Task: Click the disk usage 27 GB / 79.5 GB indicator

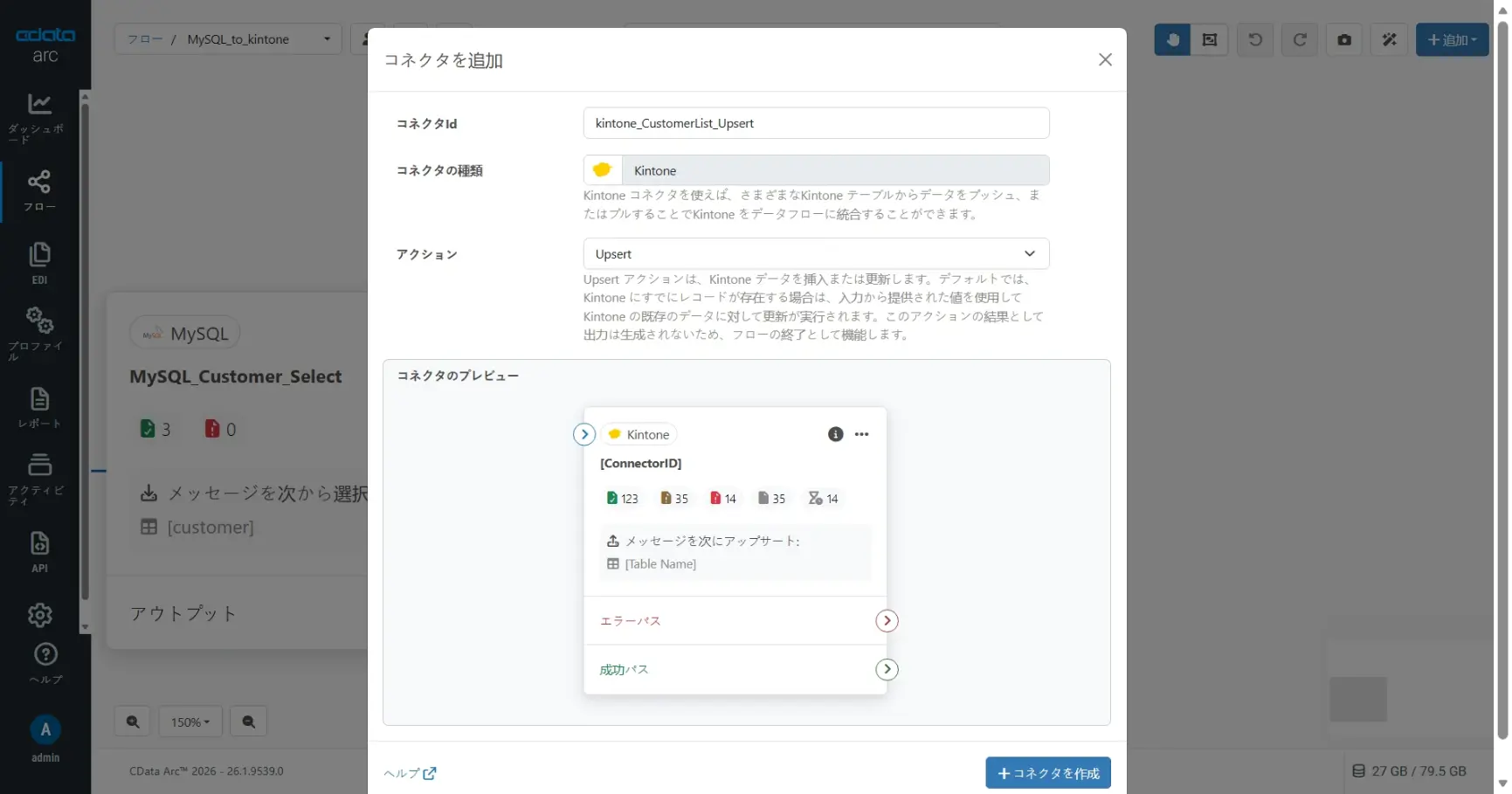Action: (1409, 771)
